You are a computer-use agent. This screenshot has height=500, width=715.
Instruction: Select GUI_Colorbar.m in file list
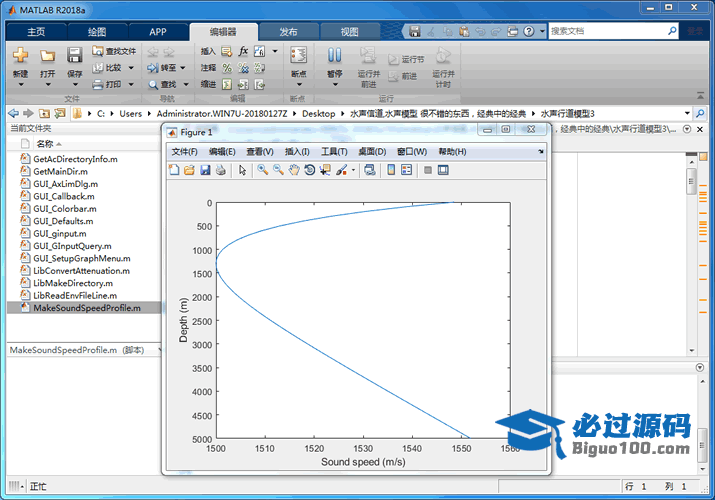point(65,209)
